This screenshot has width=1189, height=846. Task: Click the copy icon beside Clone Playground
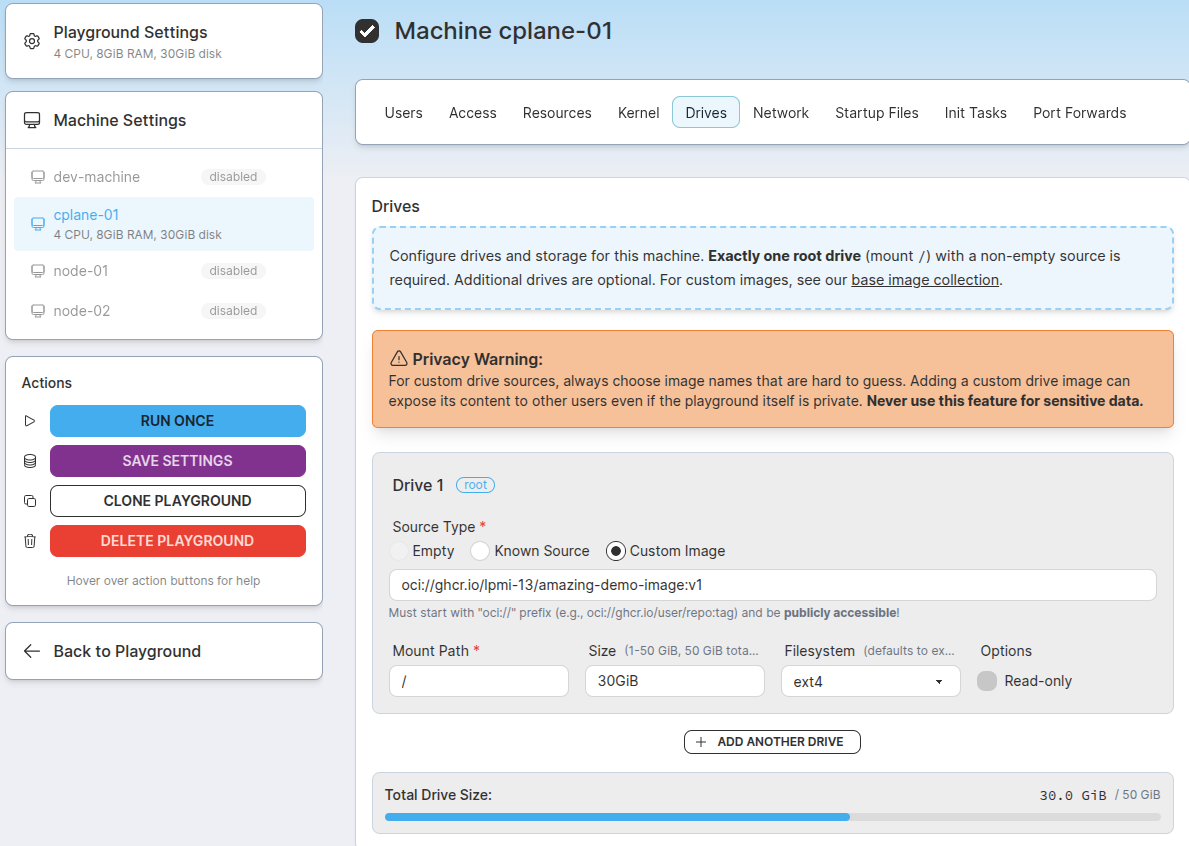click(29, 500)
